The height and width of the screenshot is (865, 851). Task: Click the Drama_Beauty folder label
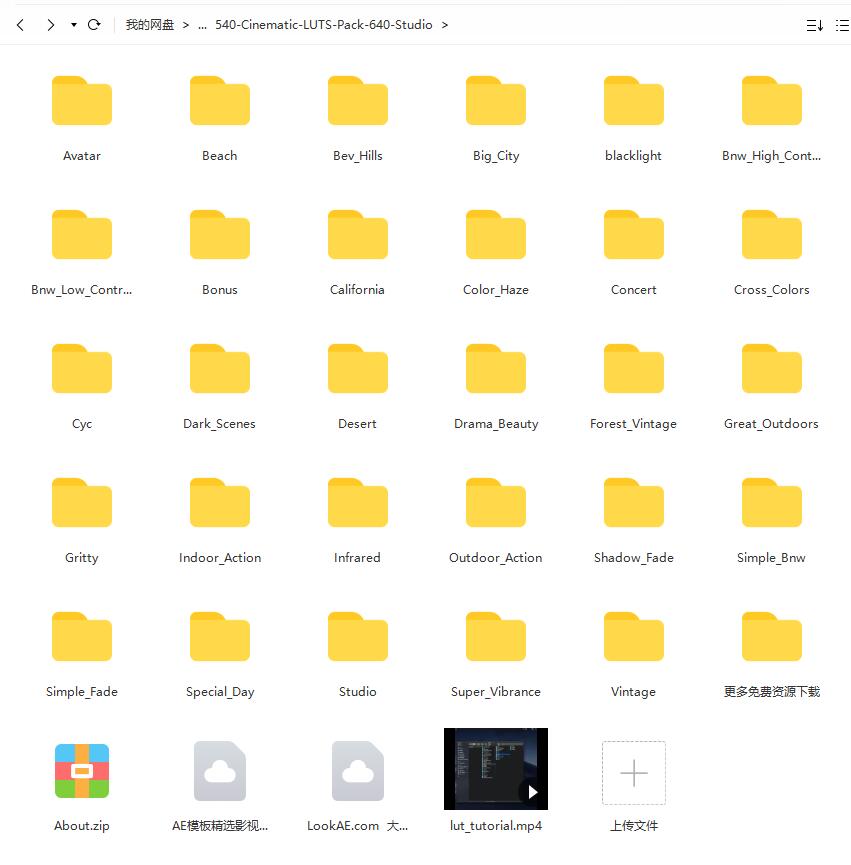496,424
